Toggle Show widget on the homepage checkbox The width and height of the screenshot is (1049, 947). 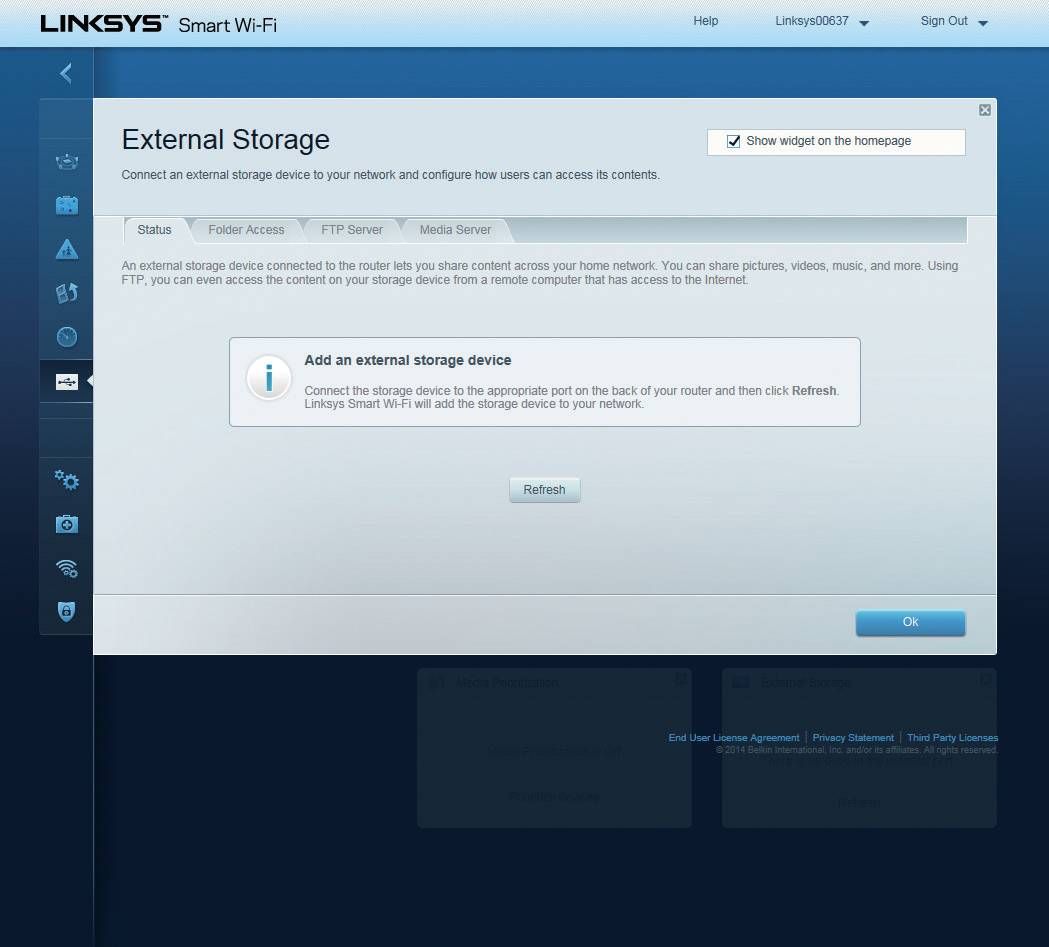[733, 141]
